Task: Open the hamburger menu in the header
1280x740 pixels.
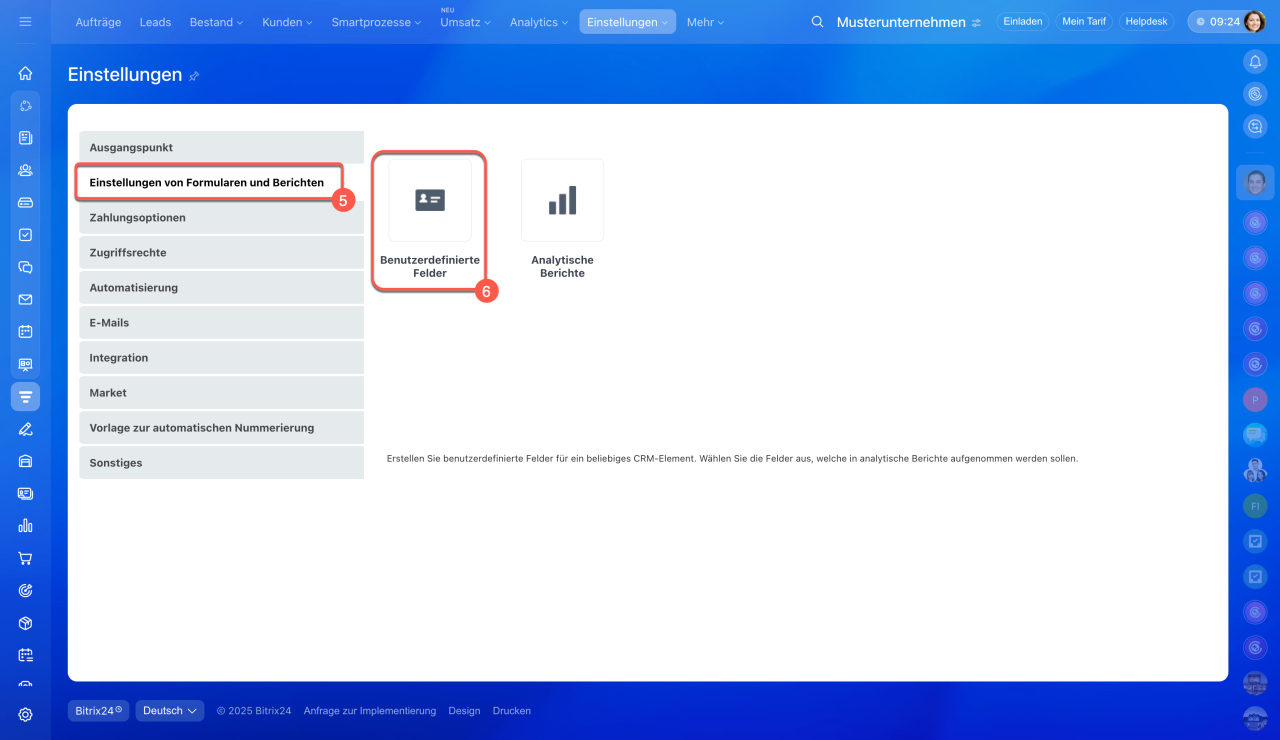Action: click(x=25, y=21)
